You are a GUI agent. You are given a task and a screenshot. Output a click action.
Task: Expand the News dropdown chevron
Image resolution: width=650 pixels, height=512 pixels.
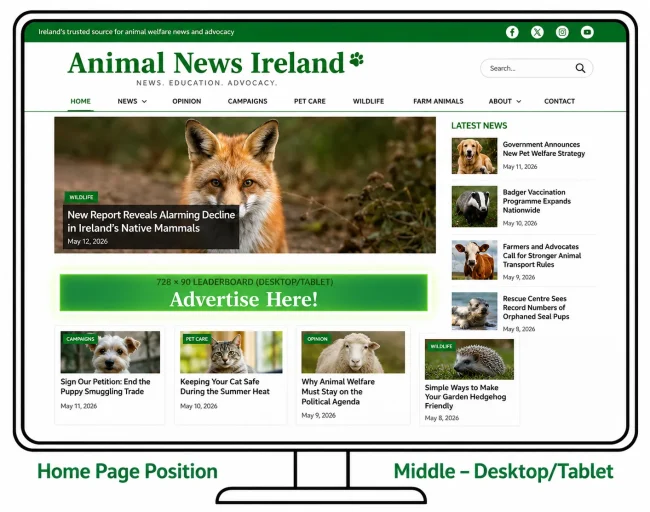[144, 102]
